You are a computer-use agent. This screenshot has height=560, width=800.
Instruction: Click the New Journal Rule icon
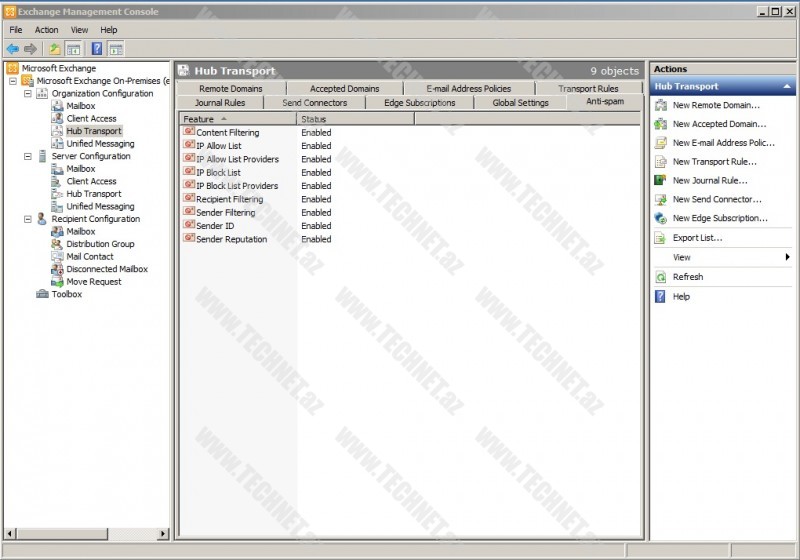[x=660, y=180]
